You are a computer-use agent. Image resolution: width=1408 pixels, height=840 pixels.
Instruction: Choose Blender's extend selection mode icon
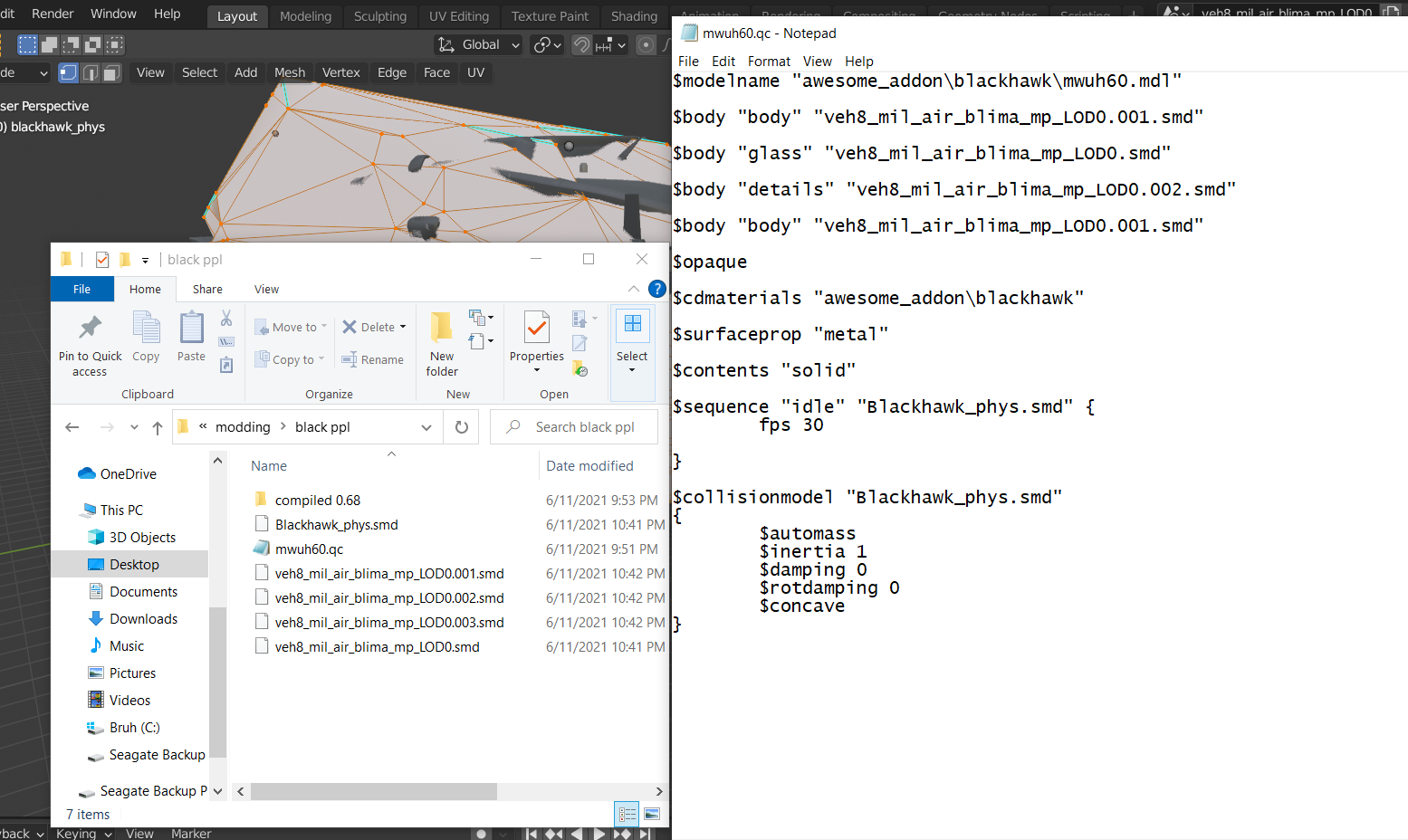(x=50, y=44)
